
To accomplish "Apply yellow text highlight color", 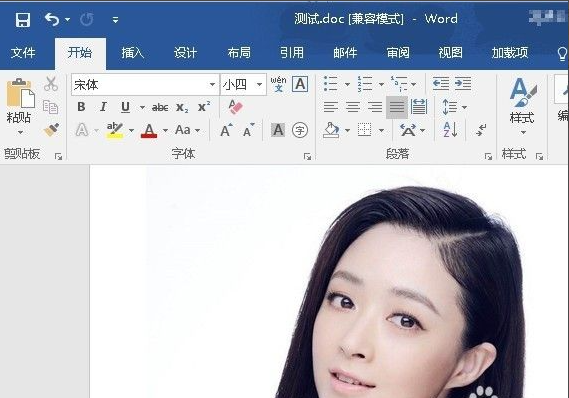I will (x=115, y=130).
